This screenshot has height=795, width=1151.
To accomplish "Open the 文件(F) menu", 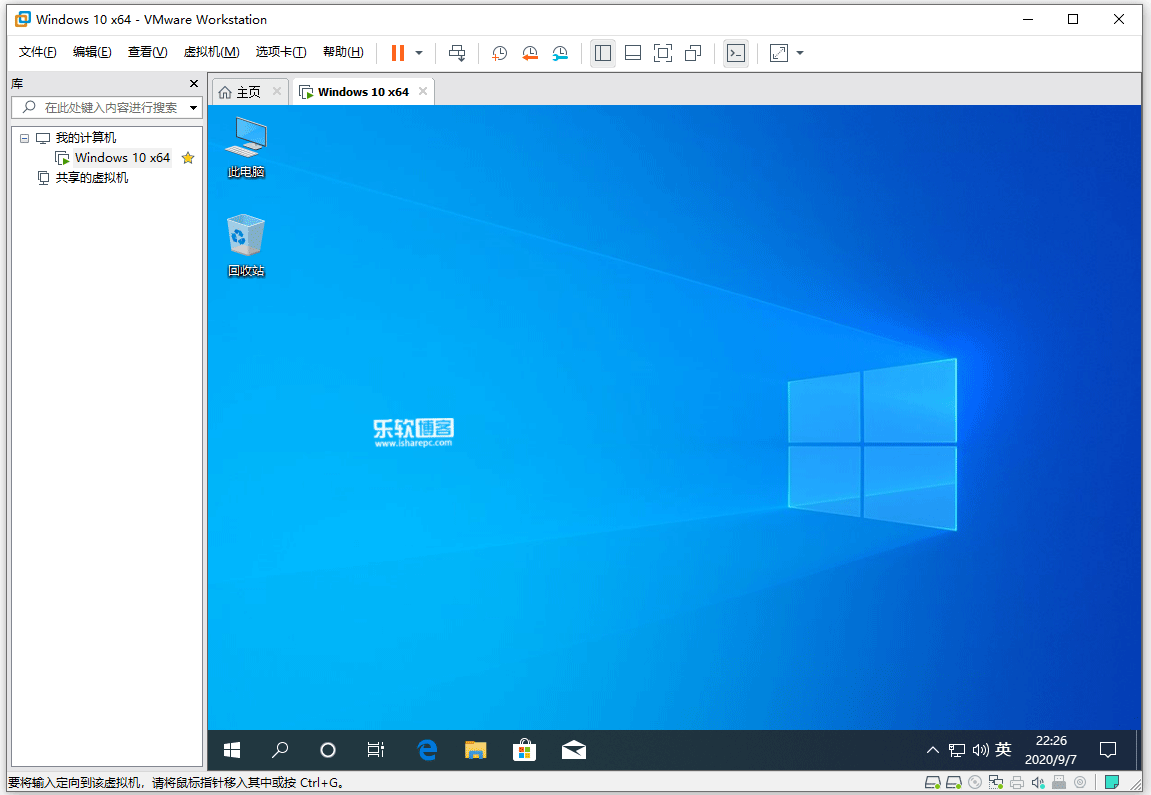I will (x=37, y=51).
